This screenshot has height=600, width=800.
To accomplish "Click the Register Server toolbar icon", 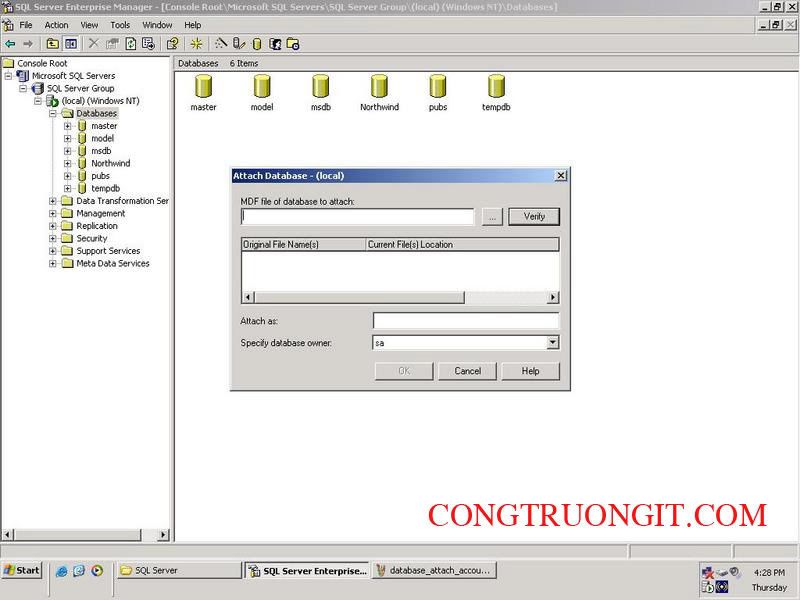I will pyautogui.click(x=238, y=44).
